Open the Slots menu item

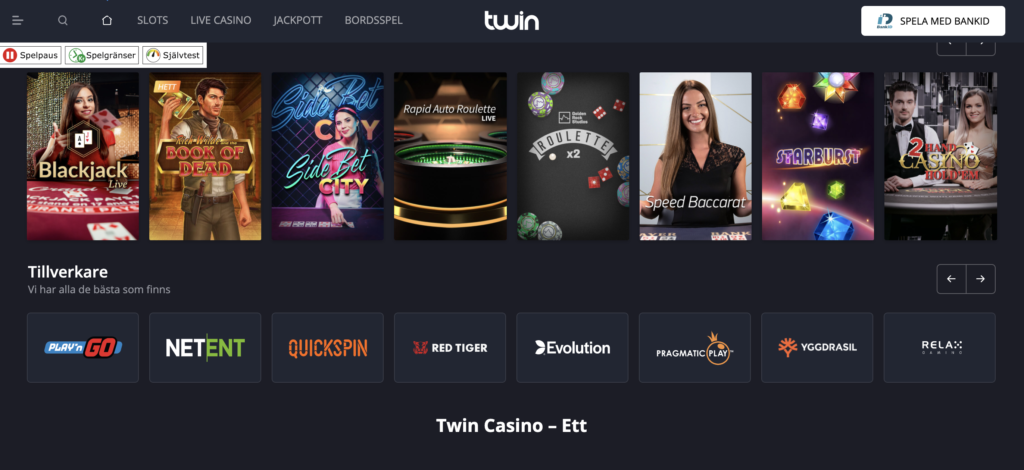[153, 20]
